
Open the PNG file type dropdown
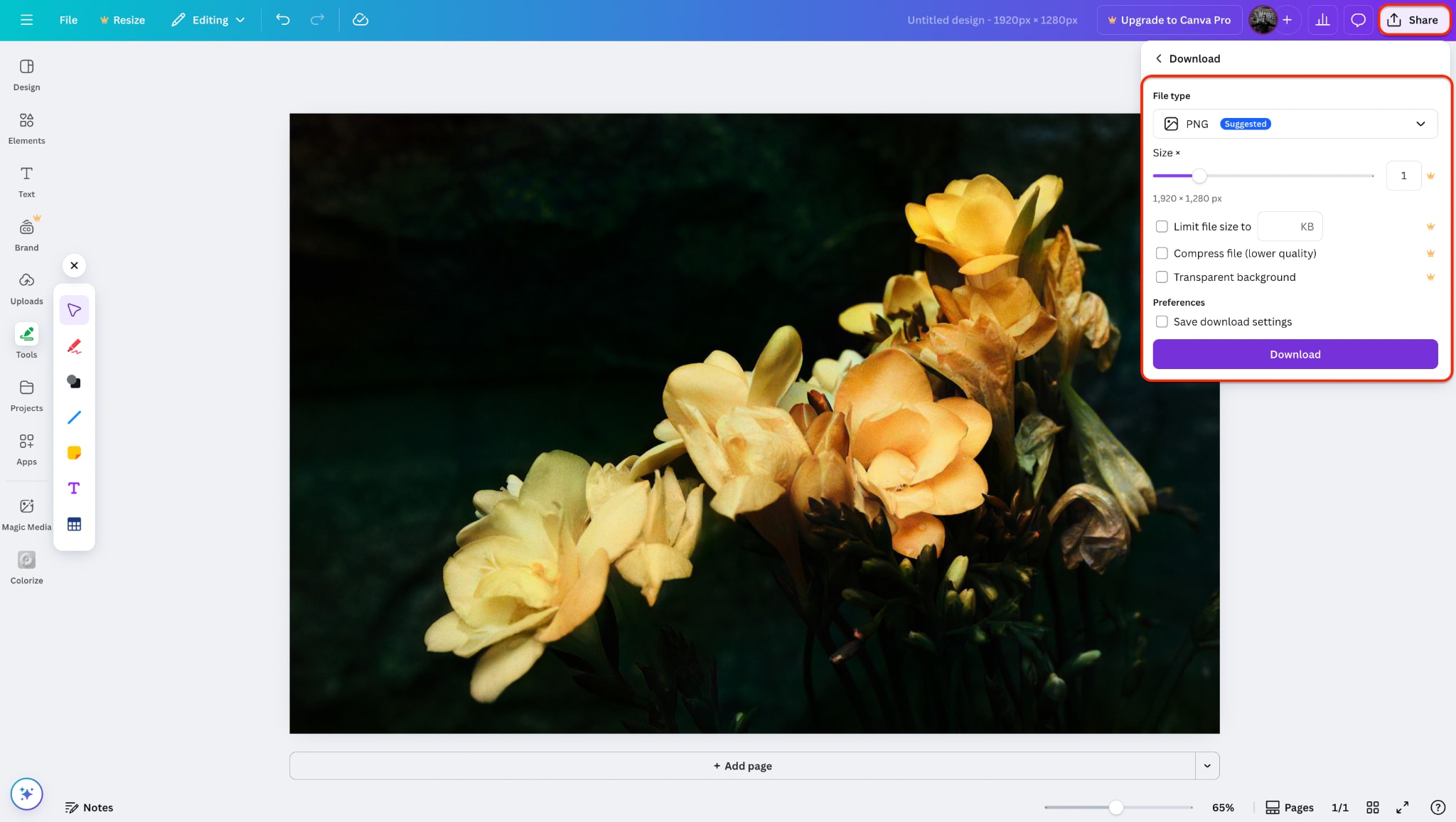tap(1295, 124)
